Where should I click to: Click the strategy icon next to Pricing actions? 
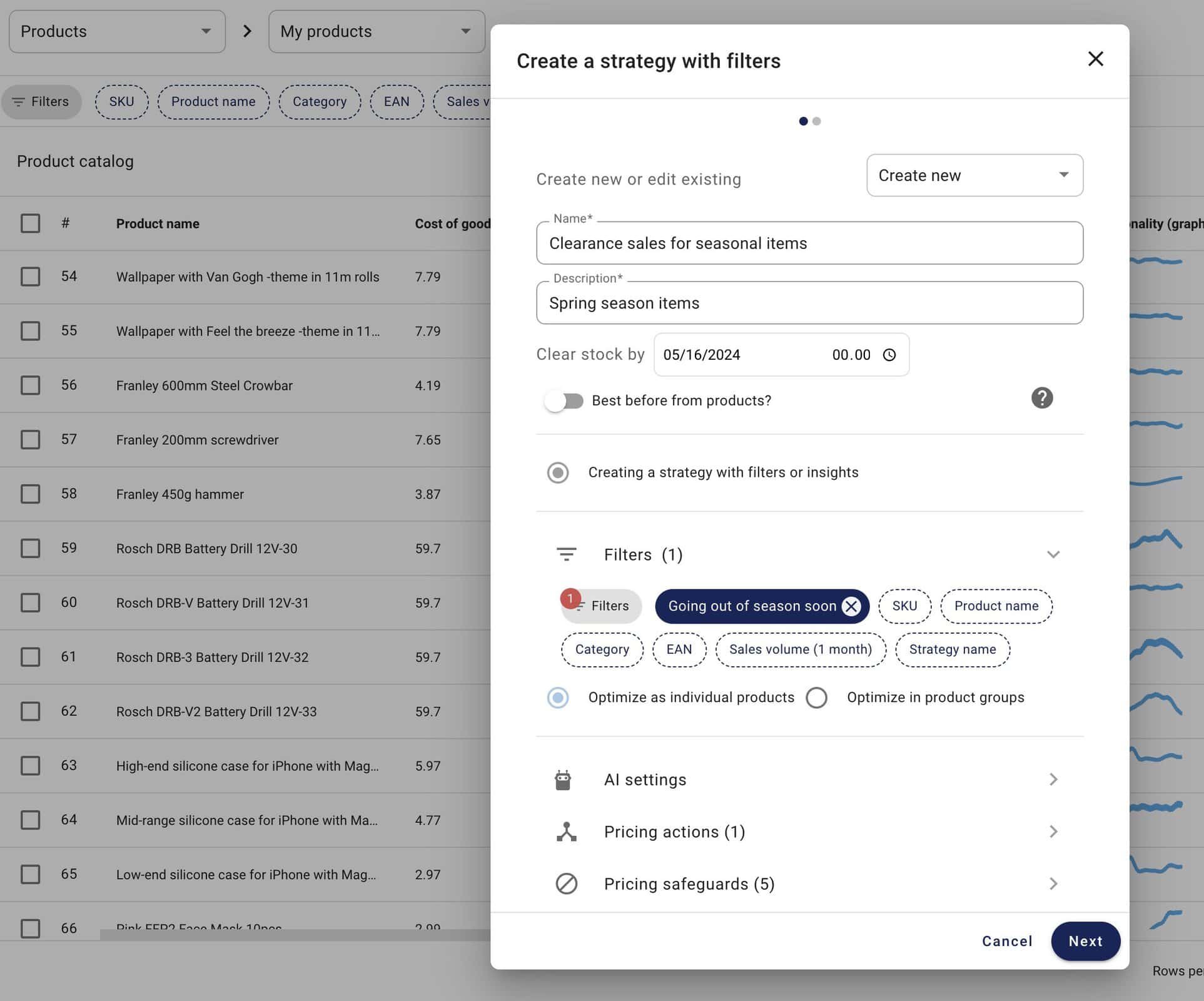(x=563, y=831)
